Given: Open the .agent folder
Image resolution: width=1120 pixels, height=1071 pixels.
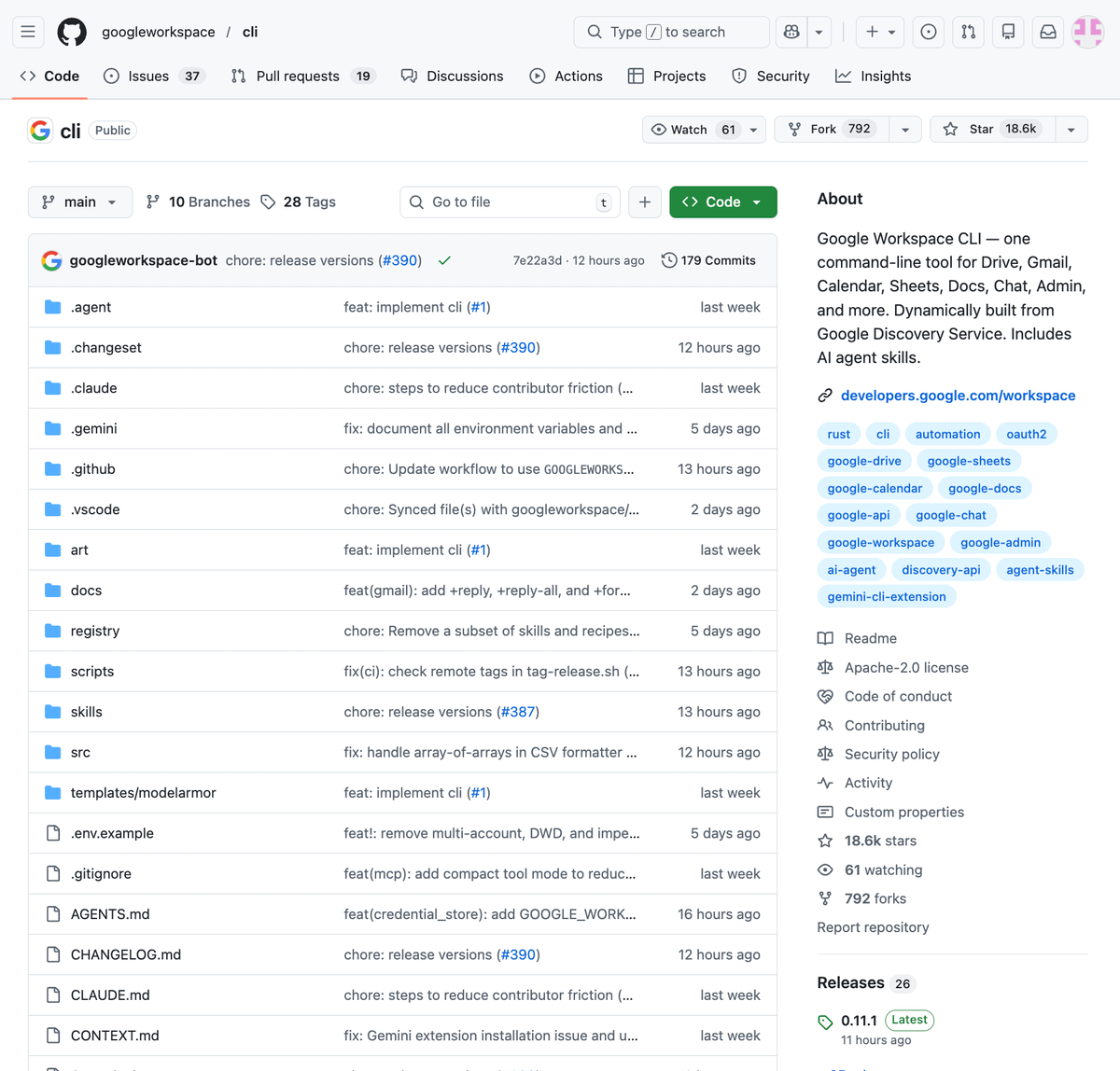Looking at the screenshot, I should 91,307.
